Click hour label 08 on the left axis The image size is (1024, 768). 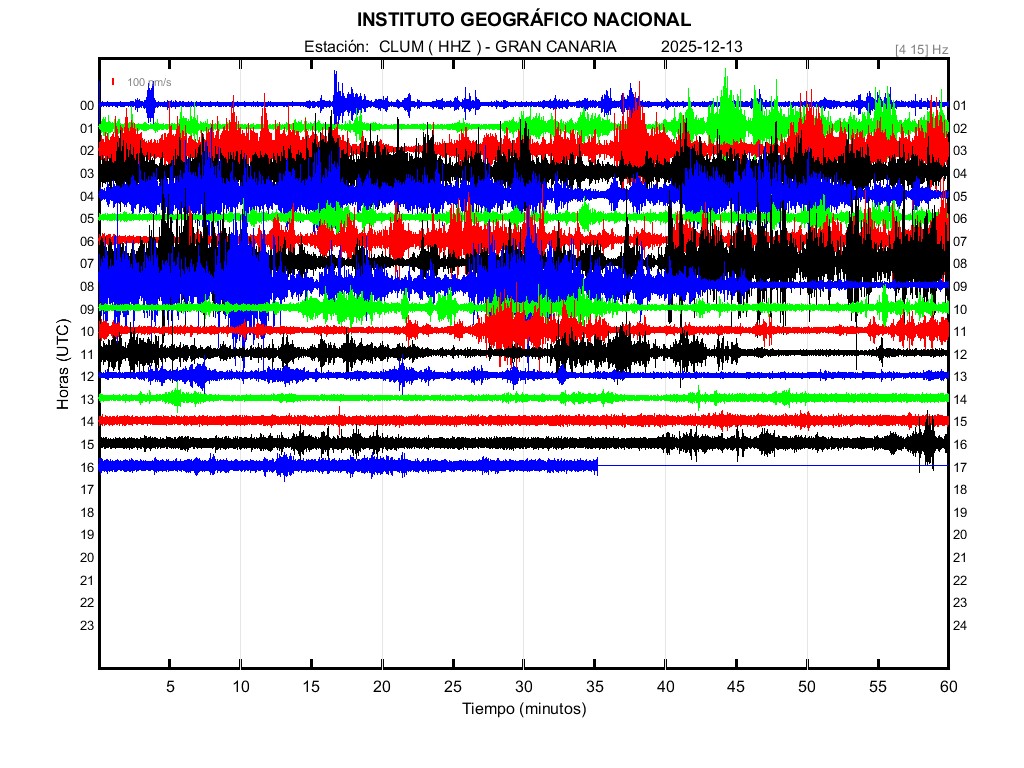[x=87, y=287]
